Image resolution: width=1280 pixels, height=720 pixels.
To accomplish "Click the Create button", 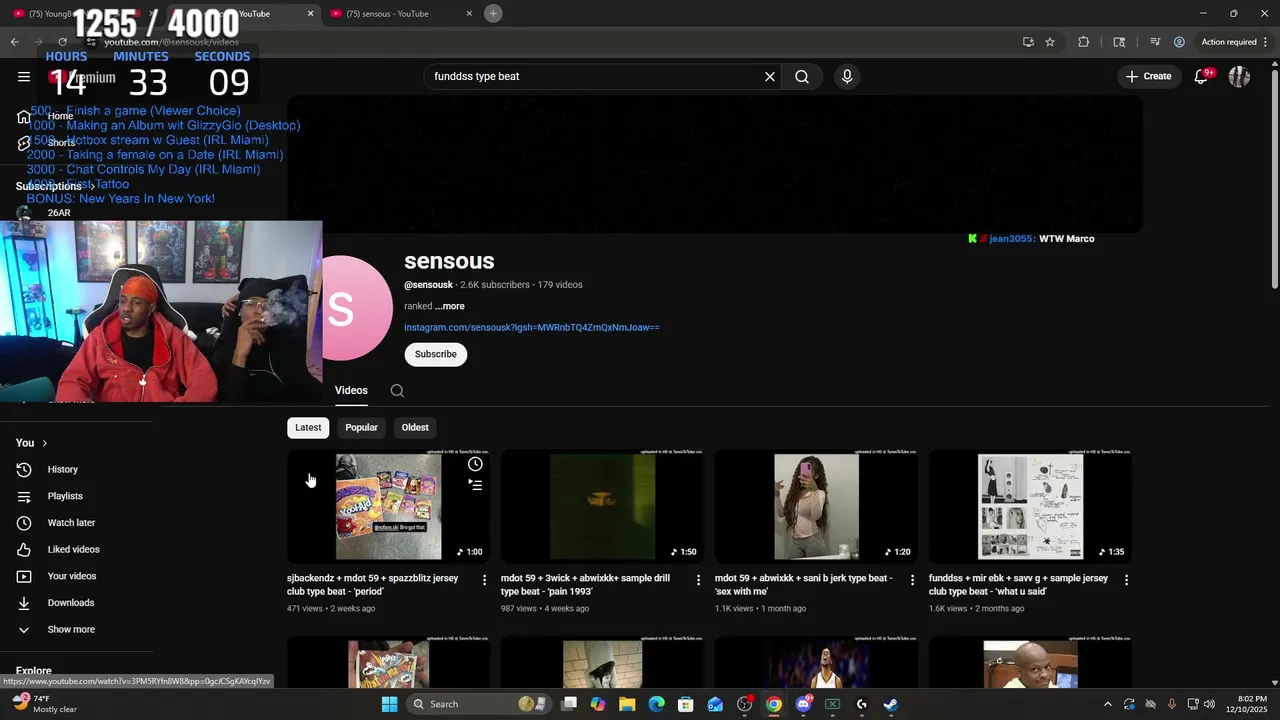I will coord(1148,76).
